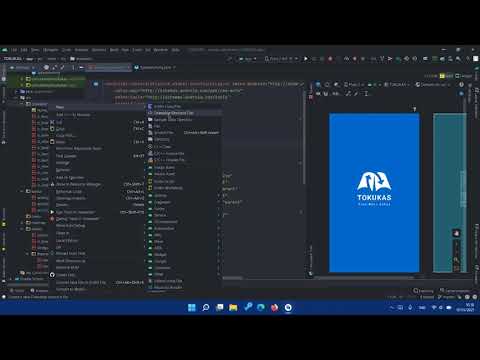Choose Activity in New submenu
480x360 pixels.
click(184, 195)
